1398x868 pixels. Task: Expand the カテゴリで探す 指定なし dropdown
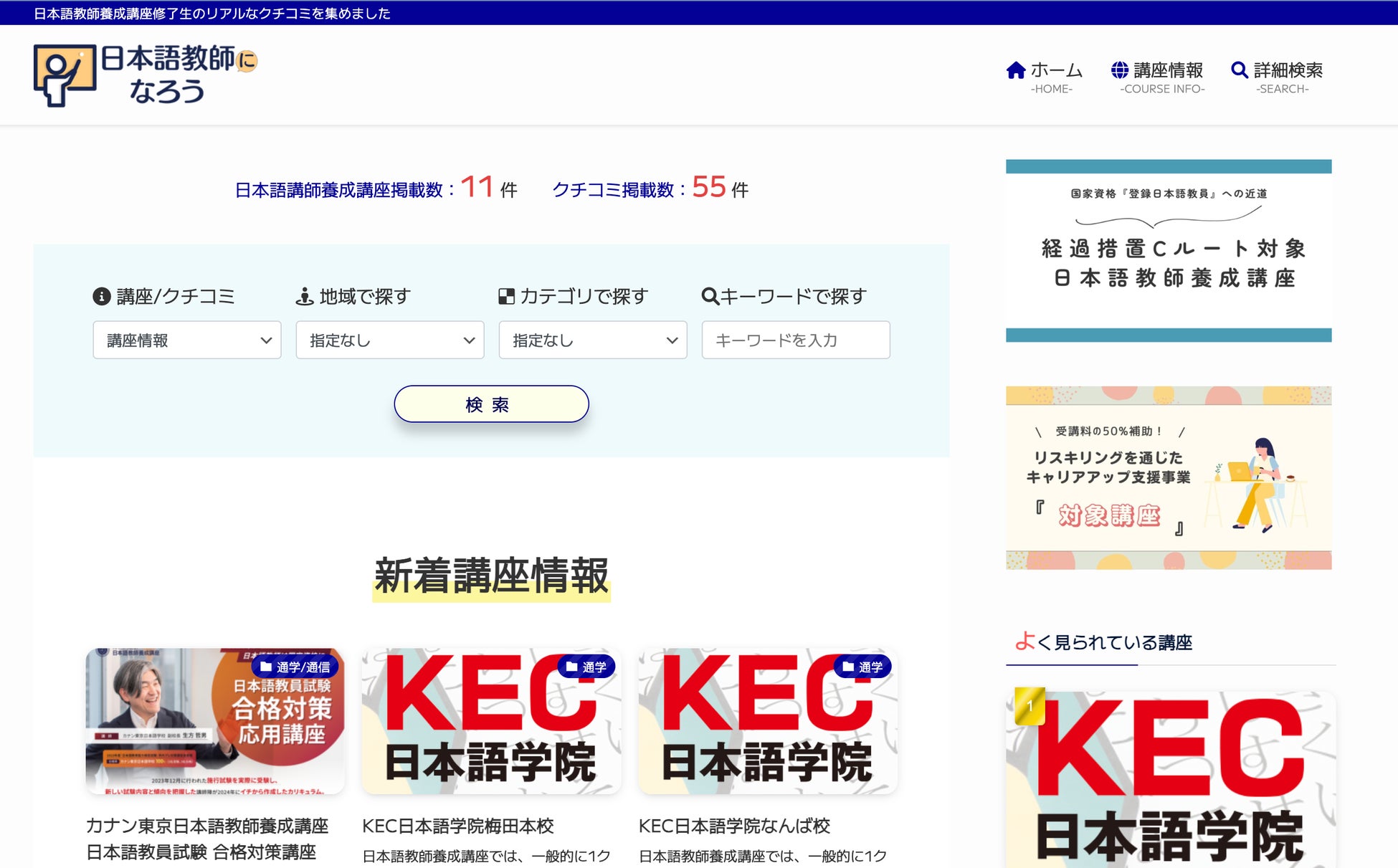coord(592,340)
